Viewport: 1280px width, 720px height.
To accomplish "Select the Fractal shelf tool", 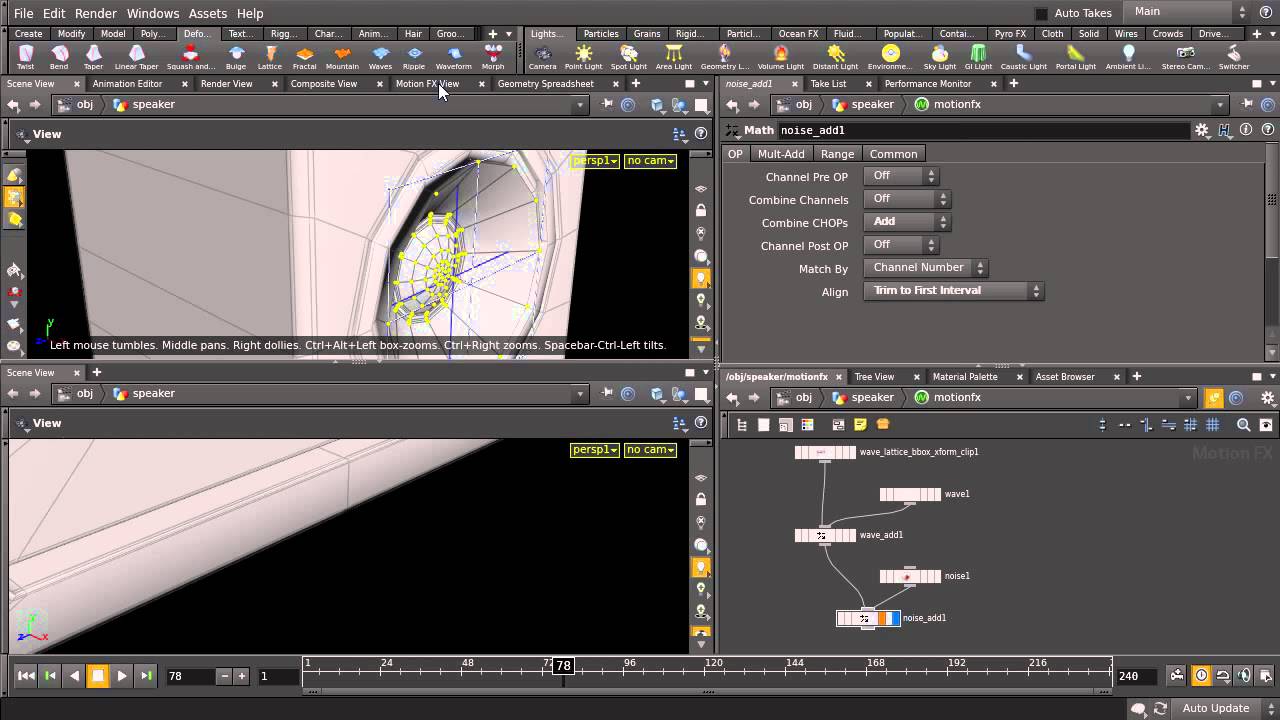I will point(304,57).
